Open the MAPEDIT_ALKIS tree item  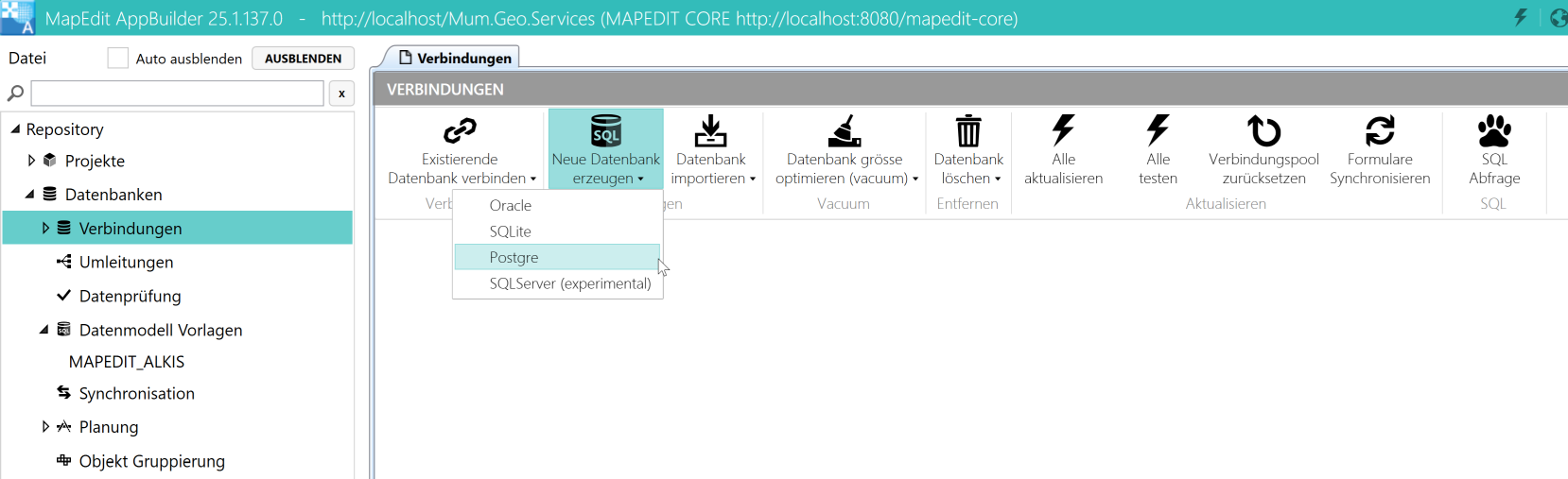point(127,362)
